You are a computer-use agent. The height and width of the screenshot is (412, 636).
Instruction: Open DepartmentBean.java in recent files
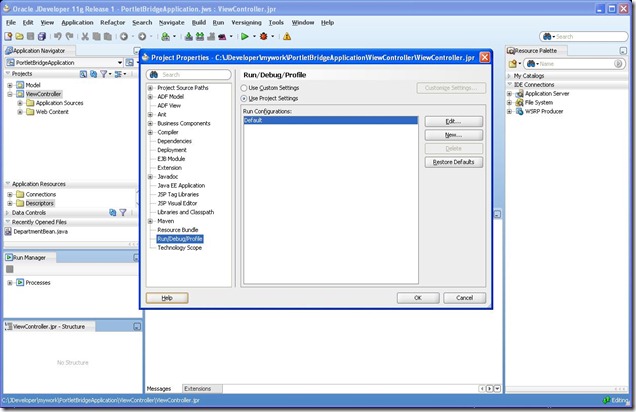point(40,232)
